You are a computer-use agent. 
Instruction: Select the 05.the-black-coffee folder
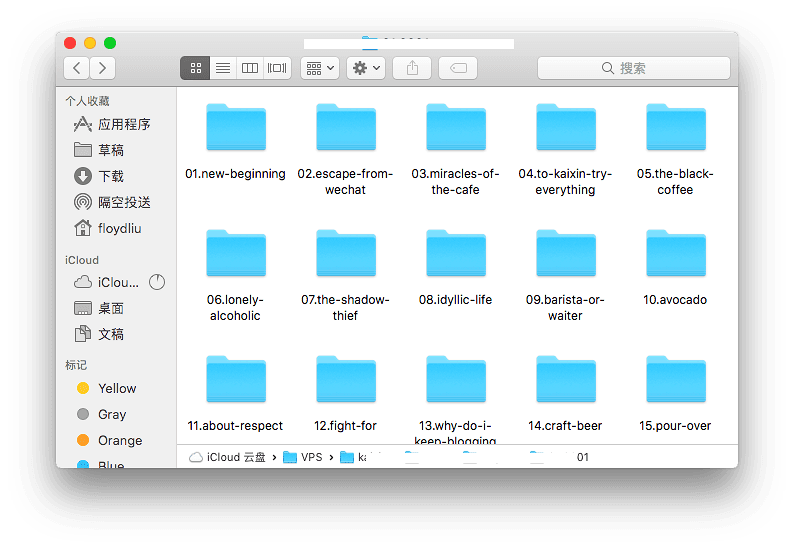675,128
